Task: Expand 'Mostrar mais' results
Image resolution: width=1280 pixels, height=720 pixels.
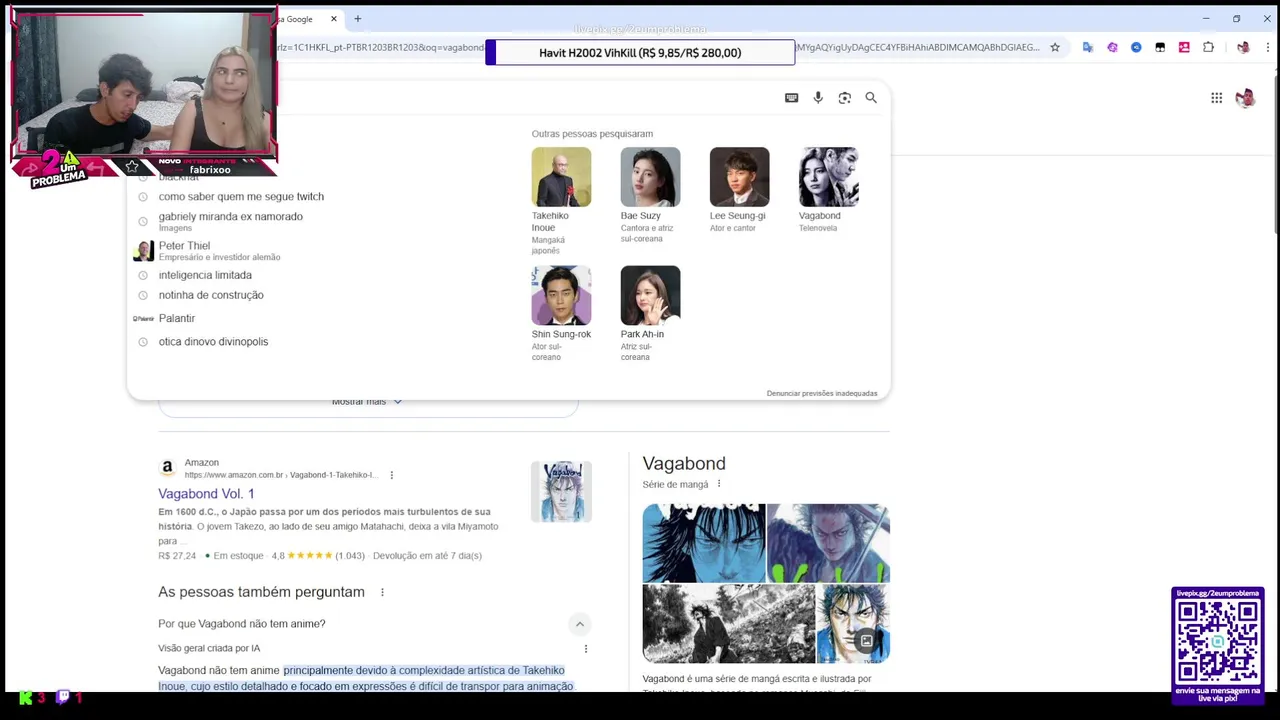Action: 367,402
